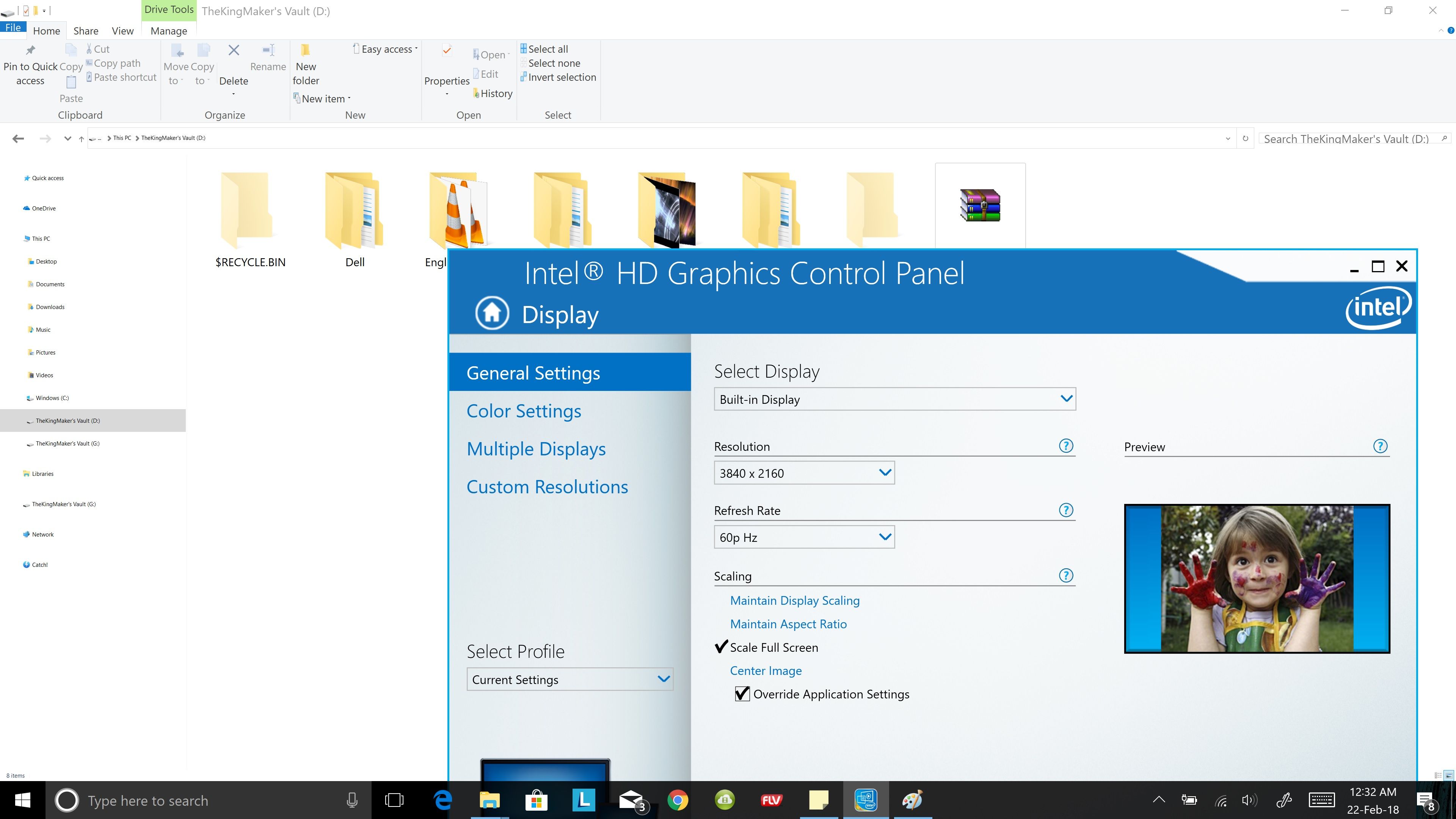The height and width of the screenshot is (819, 1456).
Task: Click the Explorer search box
Action: pos(1354,138)
